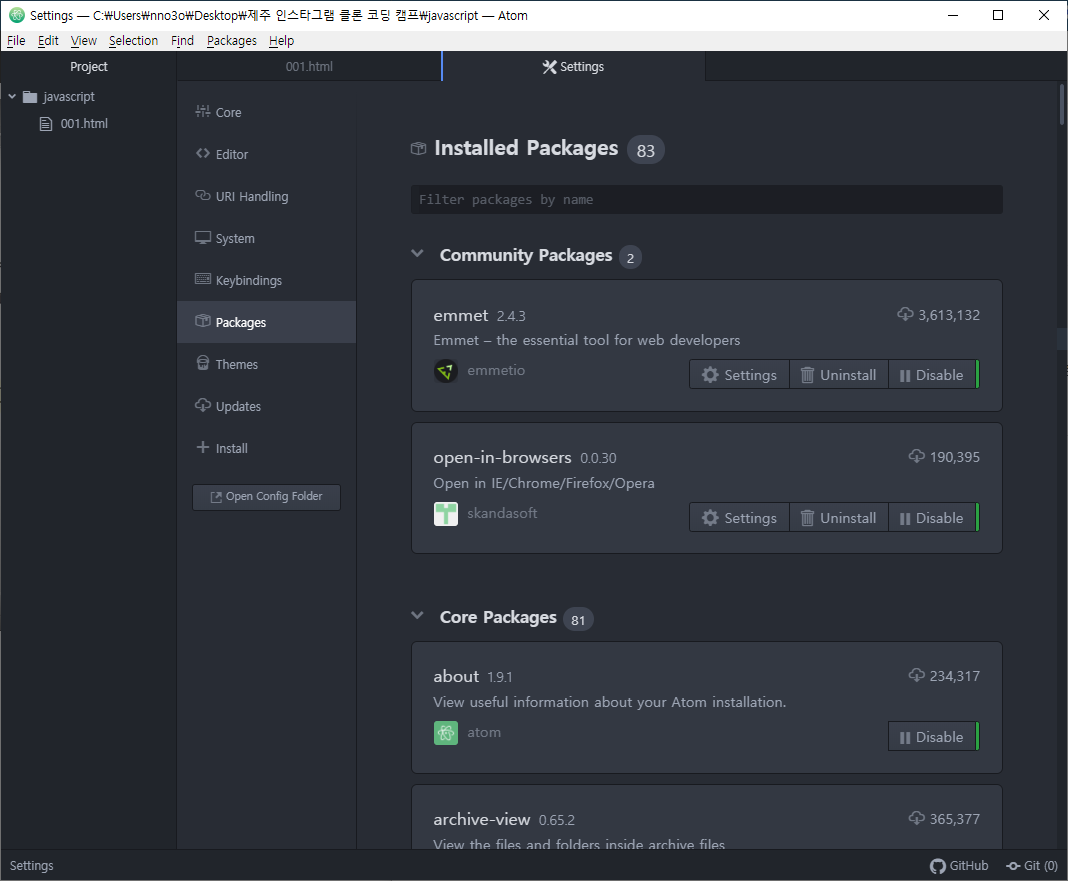Open the skandasoft author link
The height and width of the screenshot is (881, 1068).
502,513
